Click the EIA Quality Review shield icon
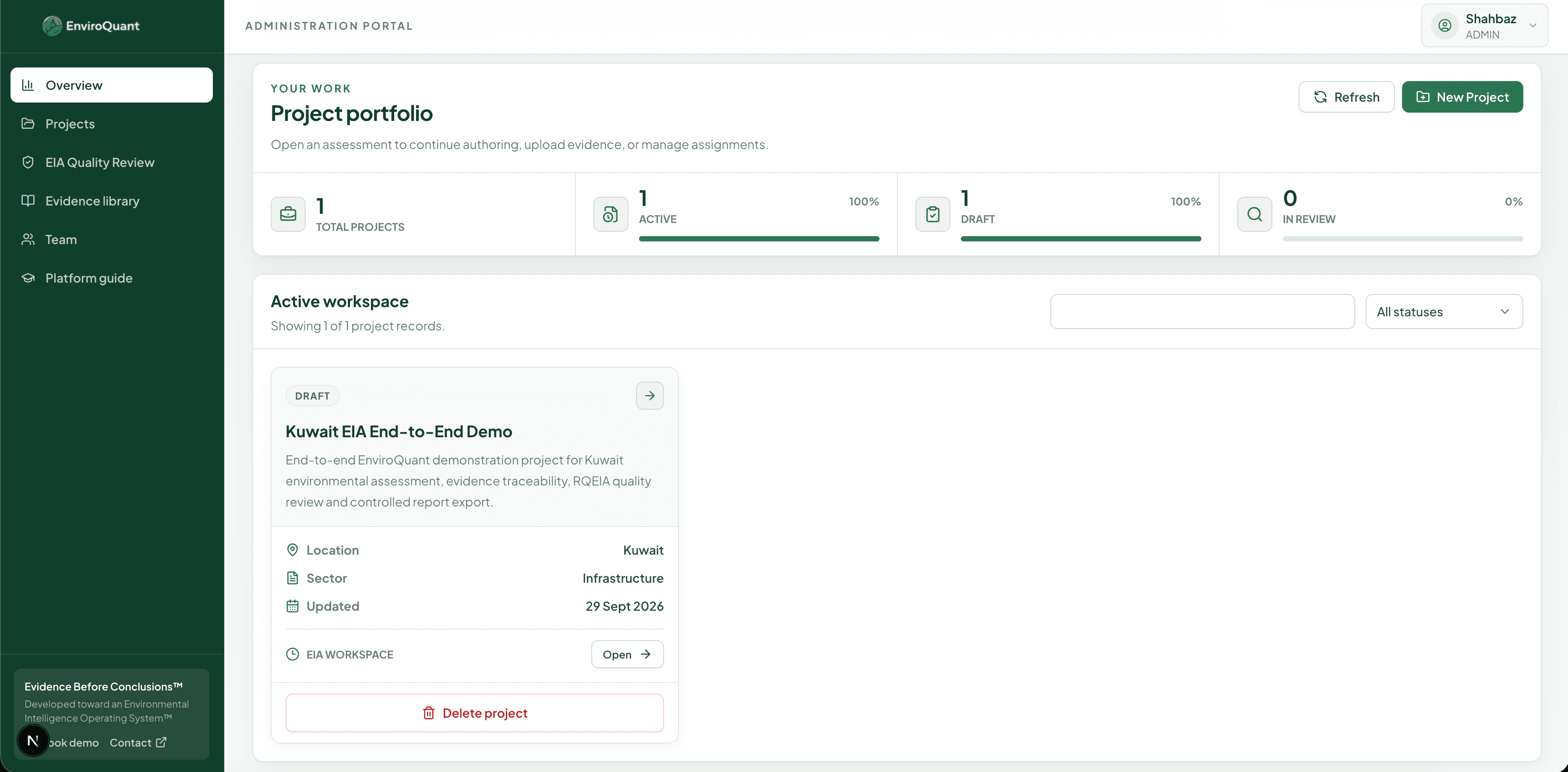1568x772 pixels. 28,162
